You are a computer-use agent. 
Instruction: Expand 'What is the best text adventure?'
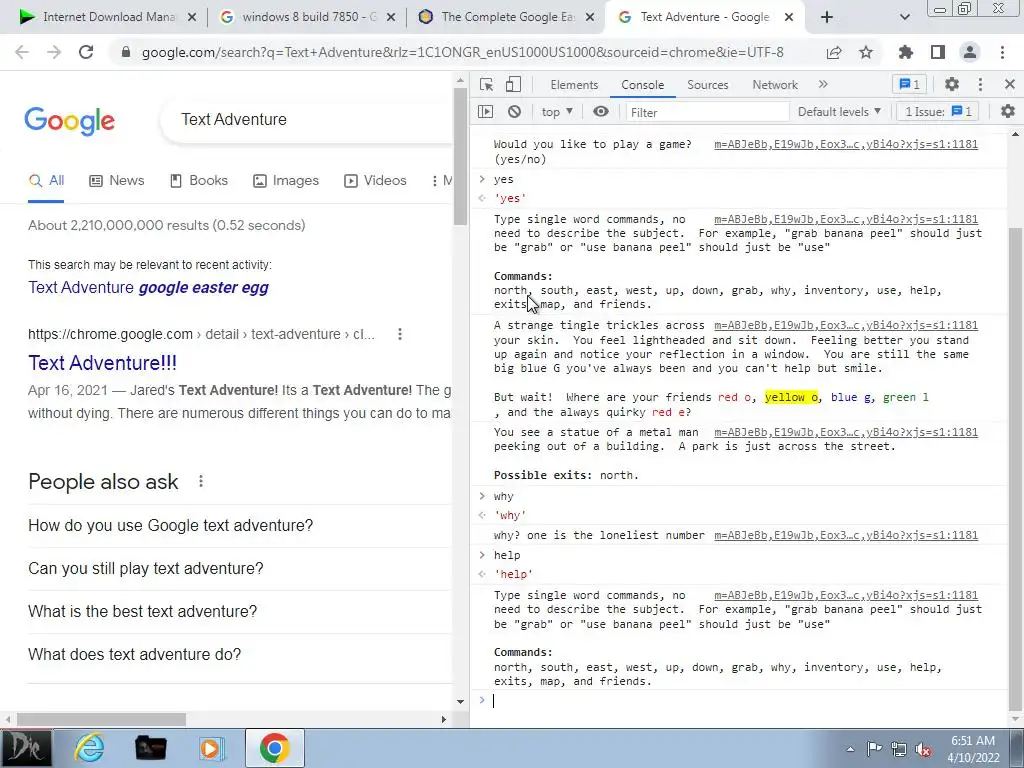point(240,612)
